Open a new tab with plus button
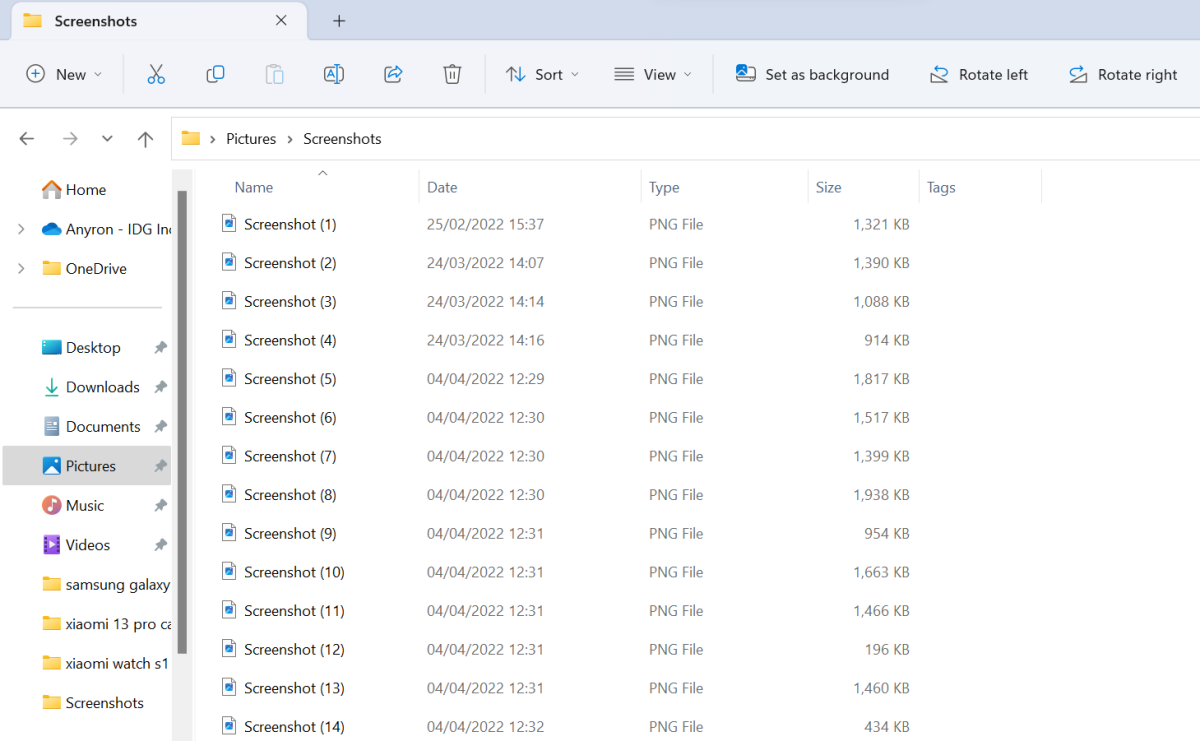 pos(339,21)
